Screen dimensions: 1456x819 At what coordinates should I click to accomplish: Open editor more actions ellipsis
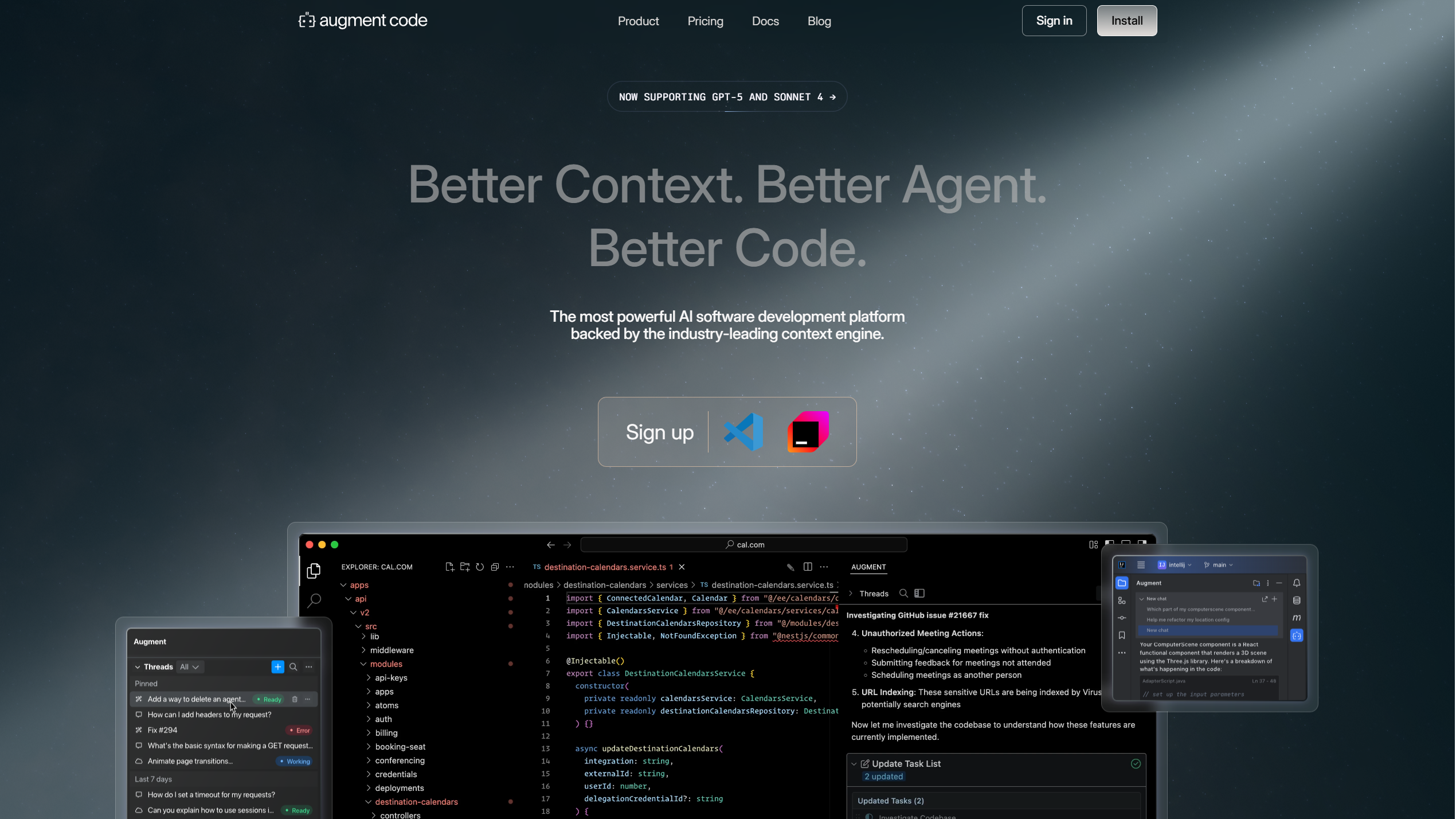point(824,567)
